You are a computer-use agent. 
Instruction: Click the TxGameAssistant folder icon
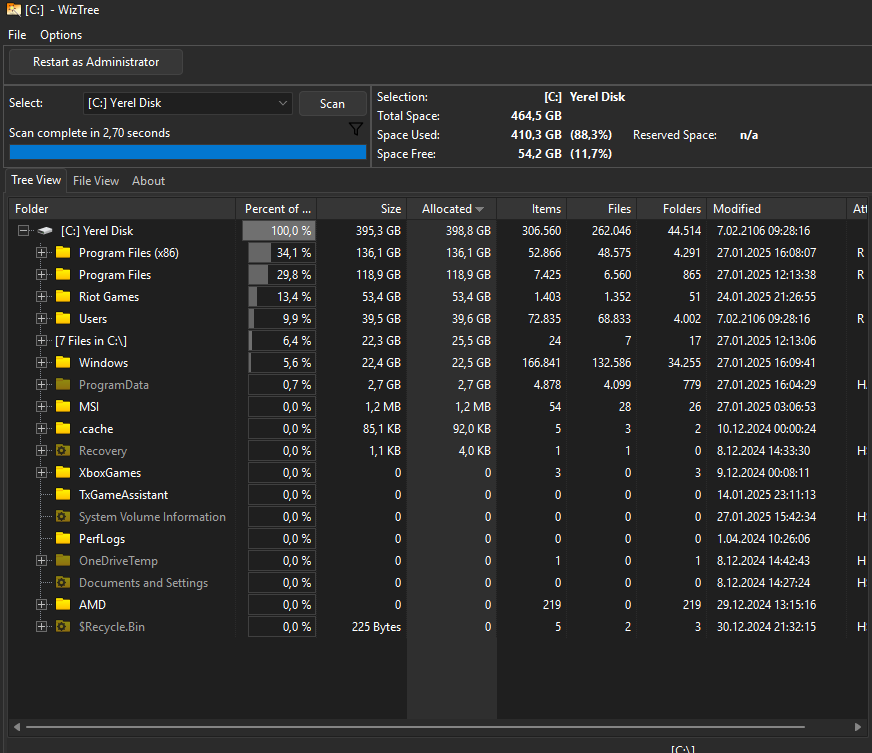click(x=63, y=494)
